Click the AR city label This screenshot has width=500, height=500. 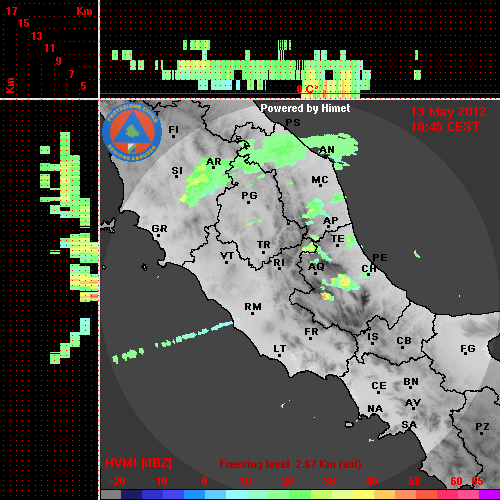click(x=214, y=162)
